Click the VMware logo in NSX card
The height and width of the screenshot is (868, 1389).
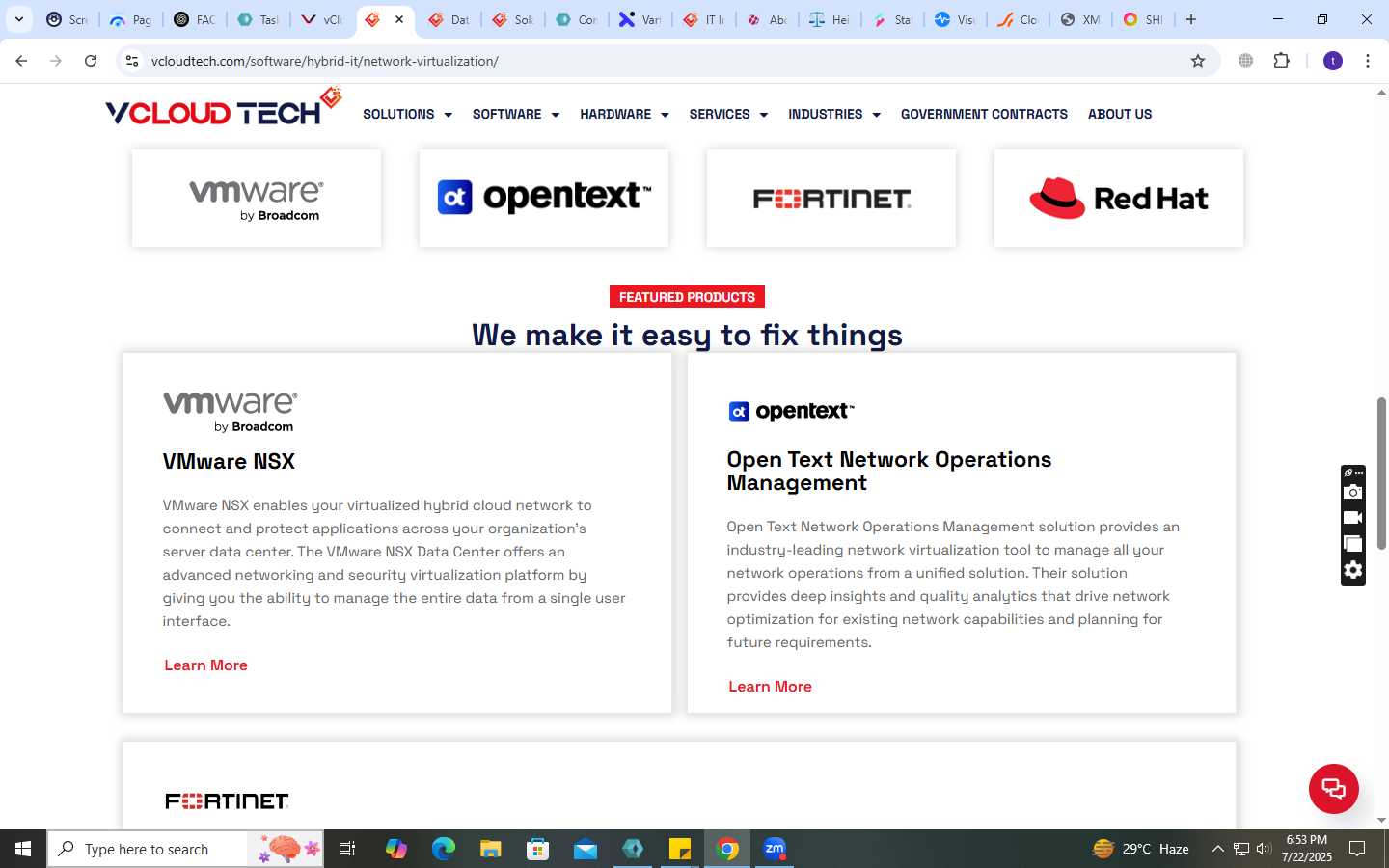click(230, 412)
